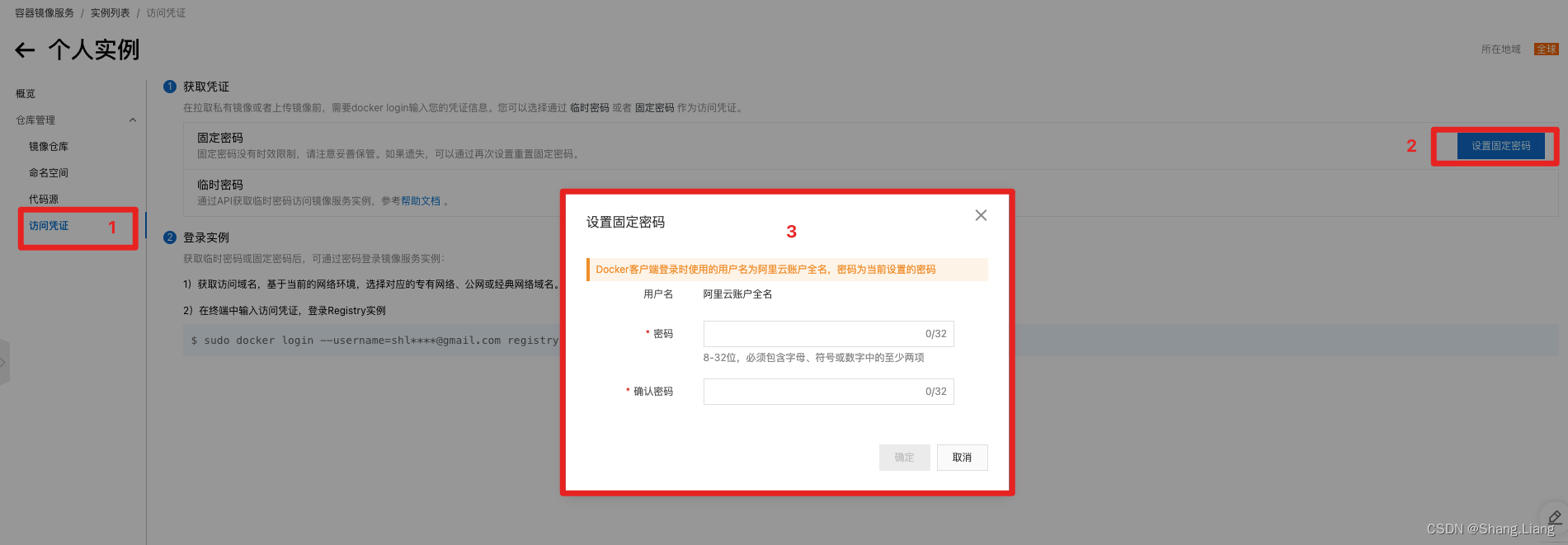The height and width of the screenshot is (545, 1568).
Task: Go back using the left arrow icon
Action: click(25, 50)
